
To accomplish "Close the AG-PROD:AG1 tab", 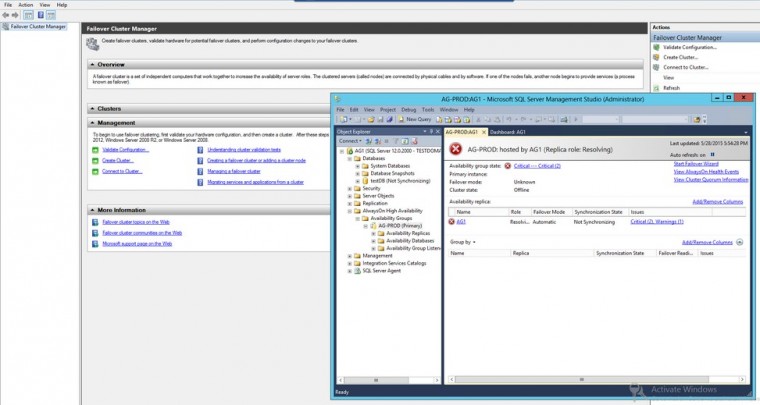I will pyautogui.click(x=484, y=132).
